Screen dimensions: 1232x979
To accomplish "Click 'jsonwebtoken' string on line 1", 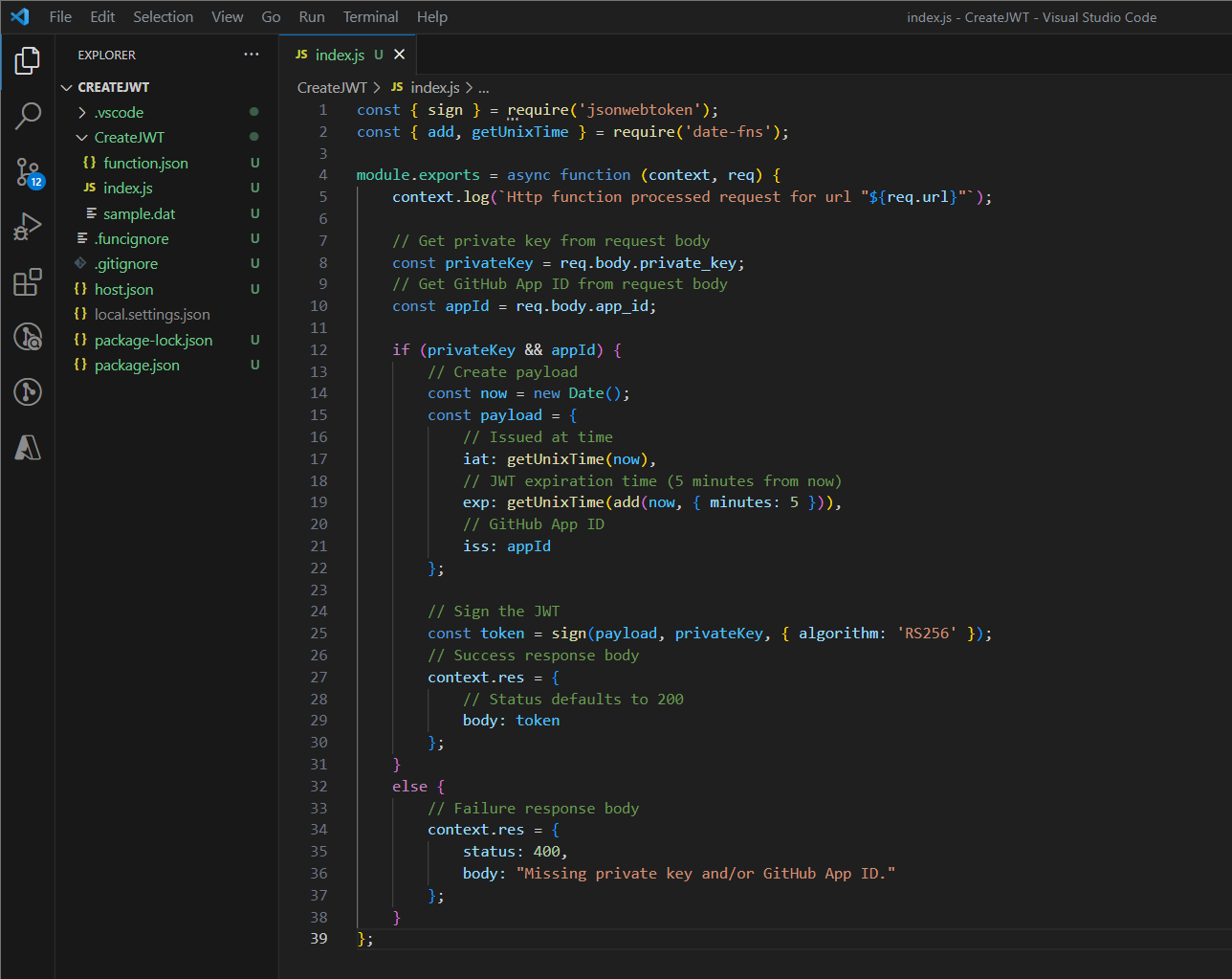I will tap(640, 109).
